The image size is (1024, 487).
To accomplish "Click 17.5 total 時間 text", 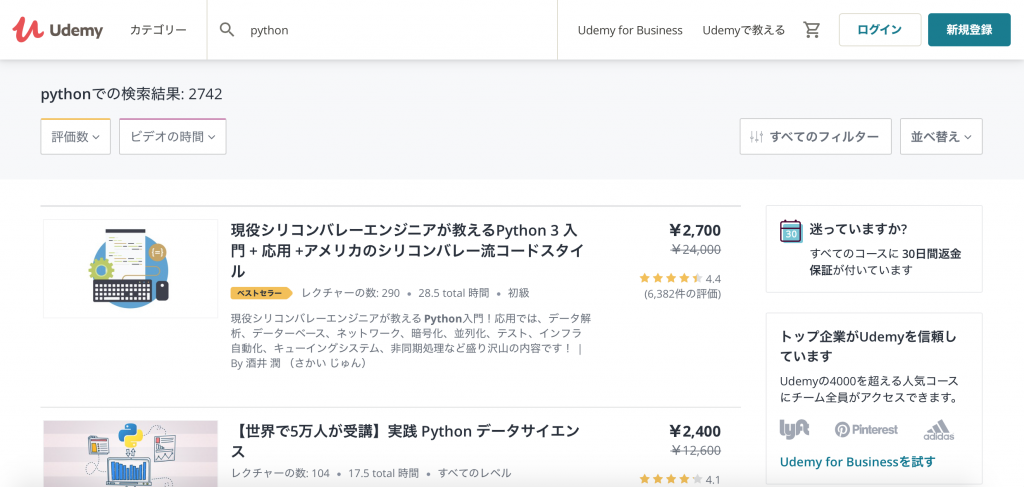I will tap(383, 473).
